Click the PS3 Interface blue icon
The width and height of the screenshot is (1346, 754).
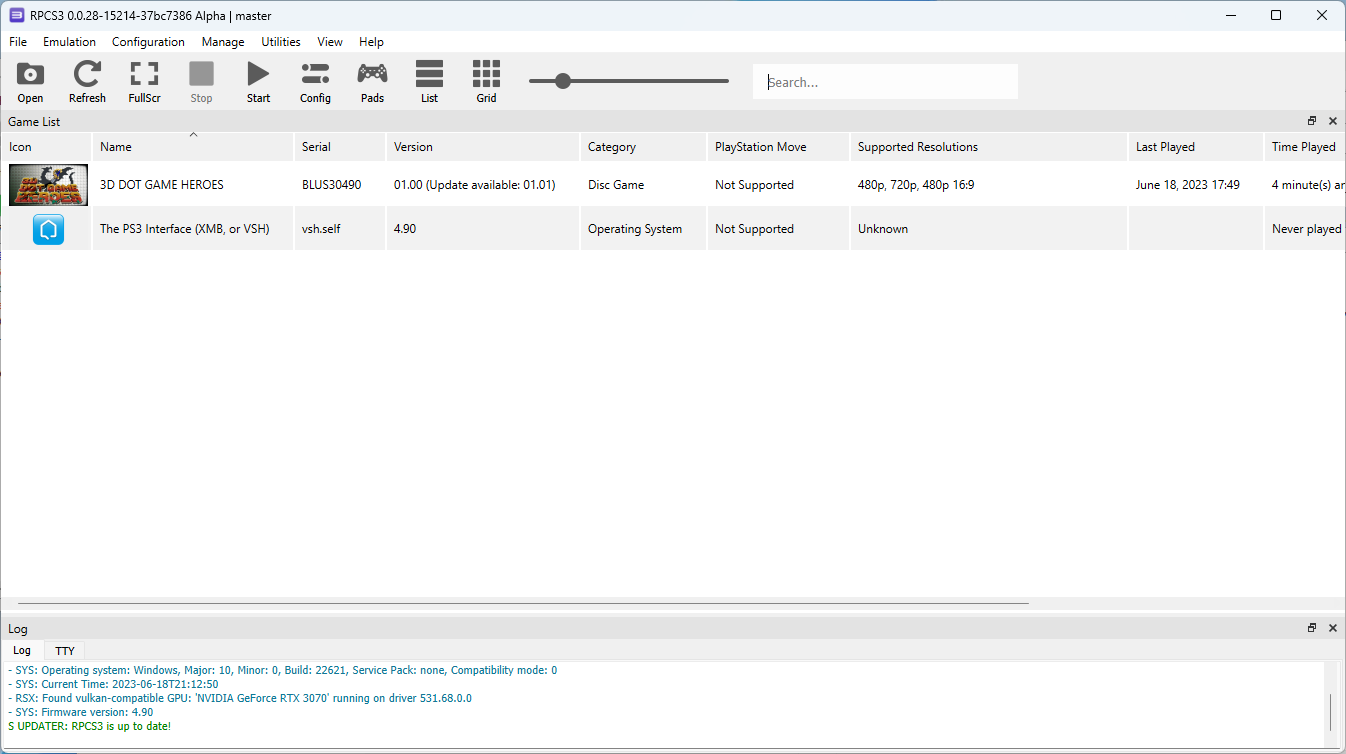(48, 229)
